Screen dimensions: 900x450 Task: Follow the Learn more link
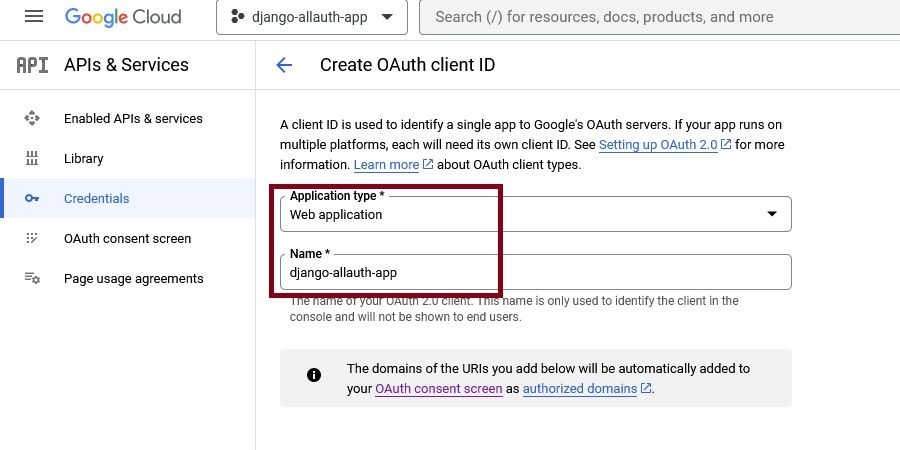coord(386,164)
